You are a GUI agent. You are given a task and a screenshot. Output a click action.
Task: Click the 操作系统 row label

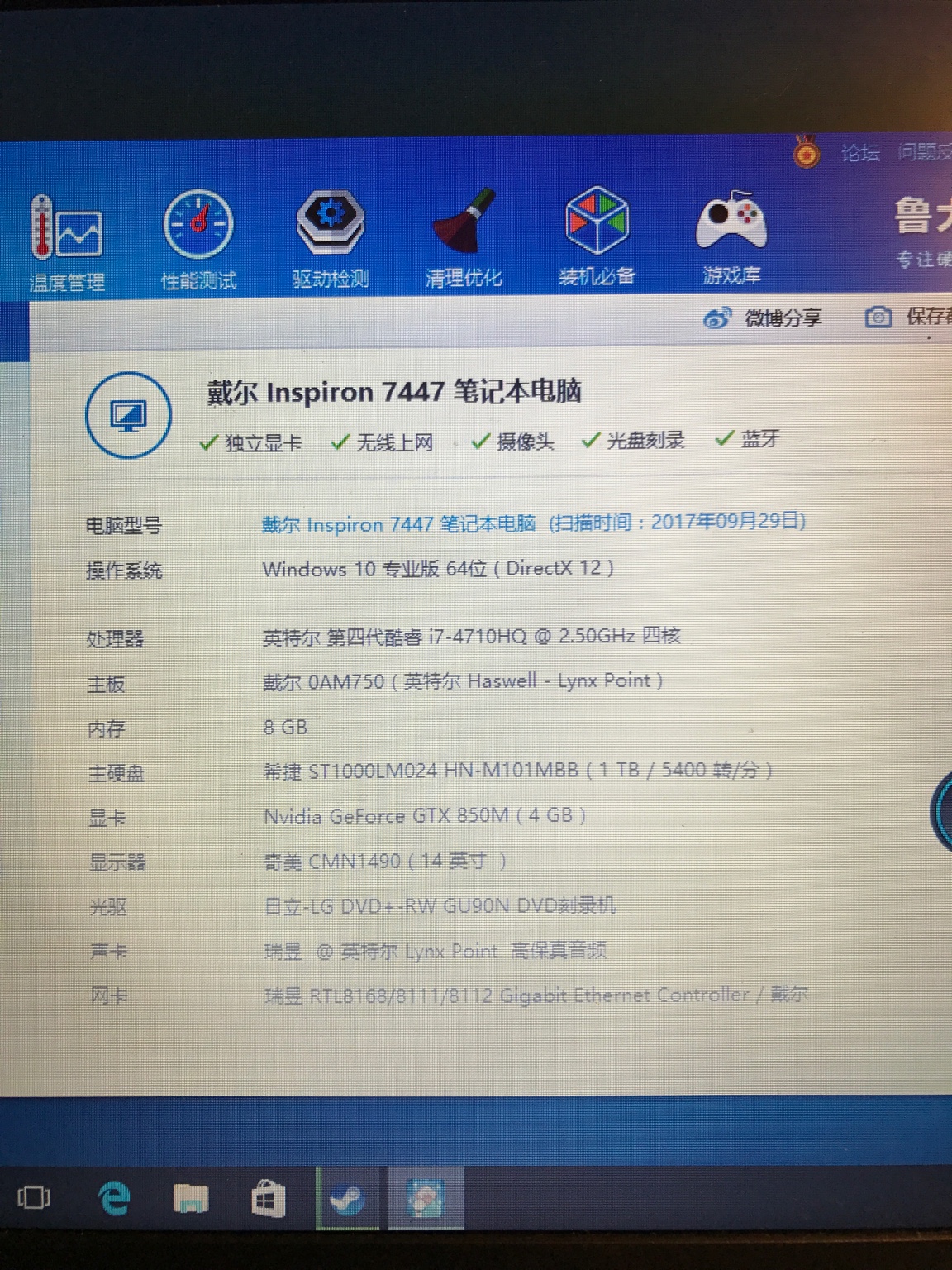pyautogui.click(x=124, y=571)
